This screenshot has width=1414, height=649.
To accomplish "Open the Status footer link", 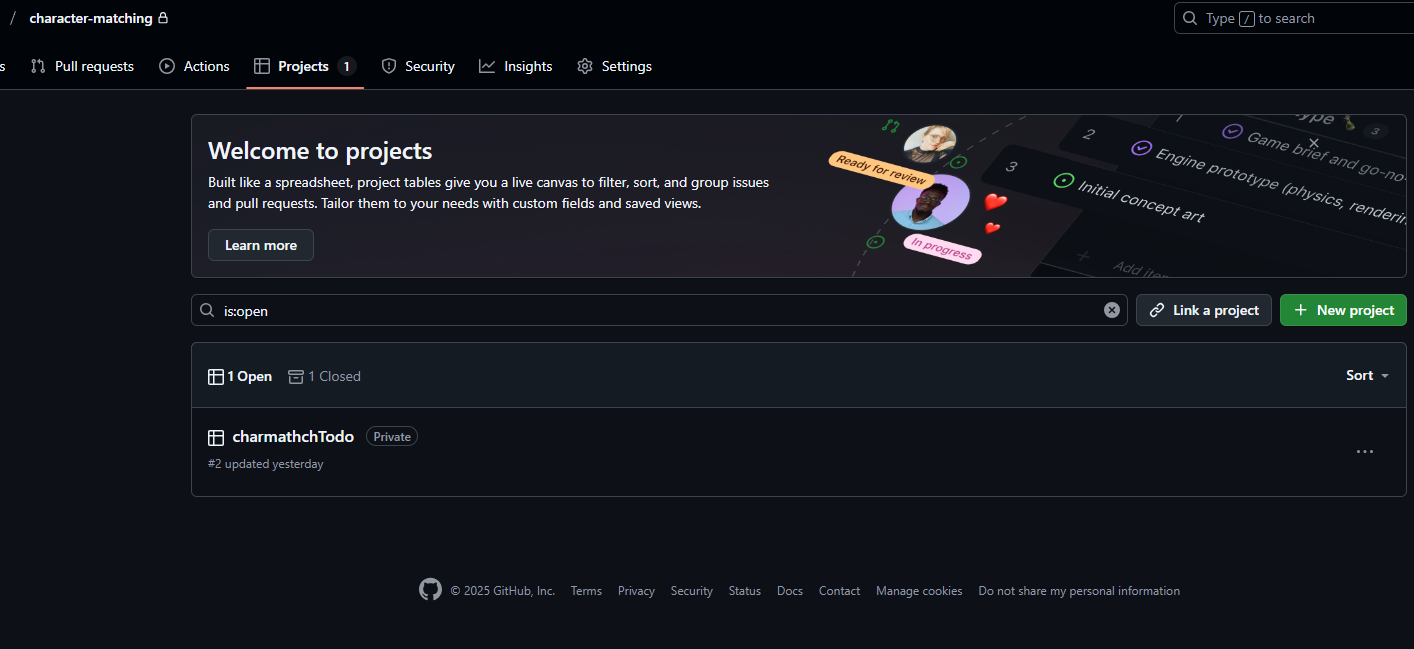I will 745,591.
